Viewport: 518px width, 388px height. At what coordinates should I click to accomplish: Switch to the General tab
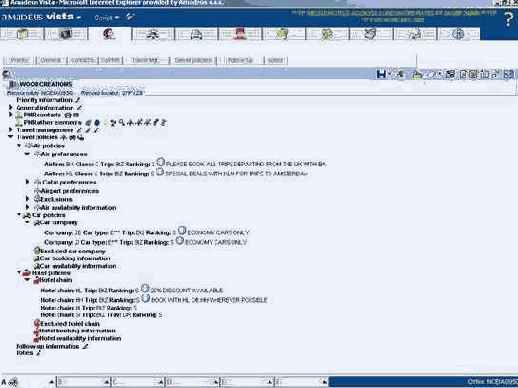tap(50, 60)
